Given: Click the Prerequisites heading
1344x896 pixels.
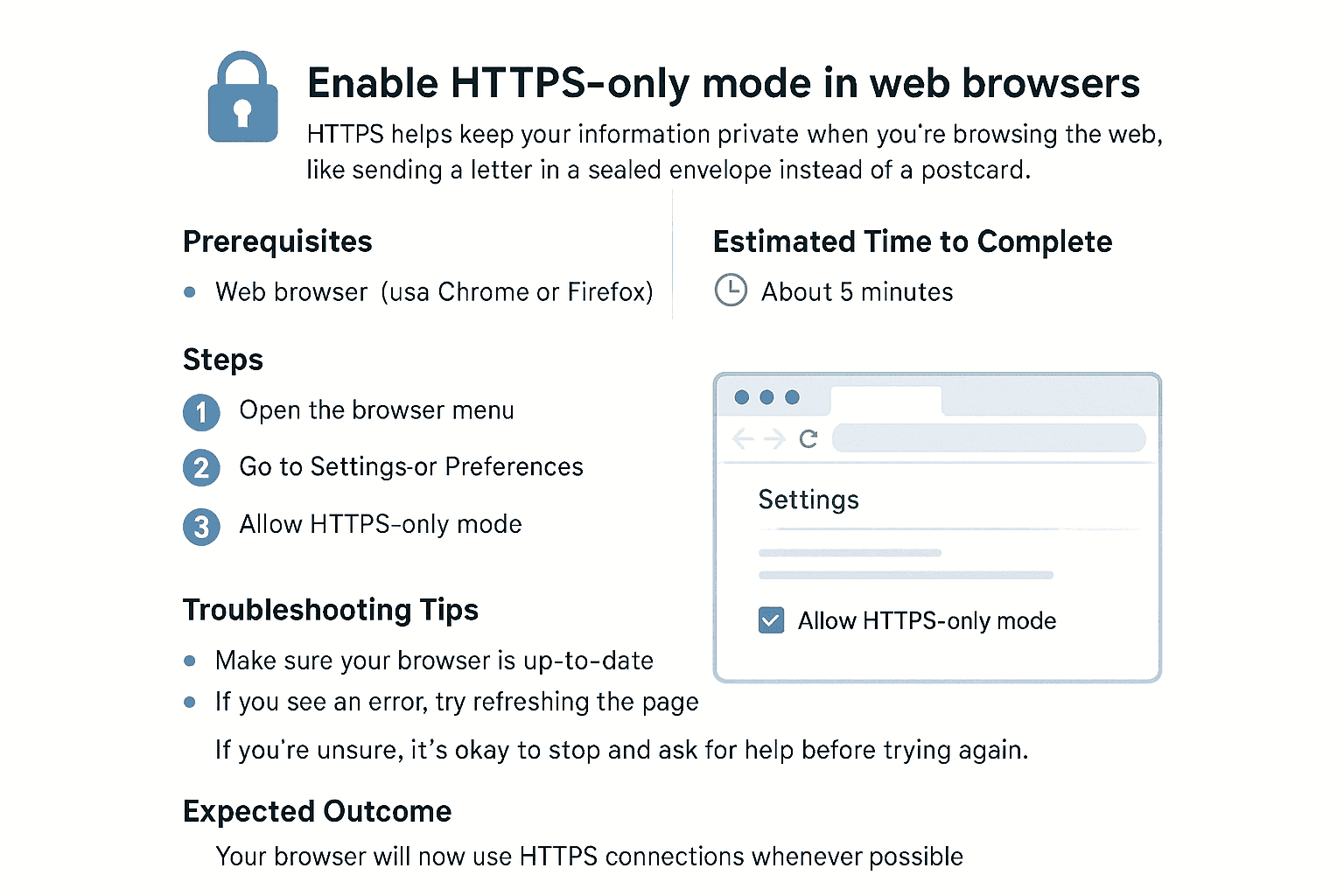Looking at the screenshot, I should point(277,241).
